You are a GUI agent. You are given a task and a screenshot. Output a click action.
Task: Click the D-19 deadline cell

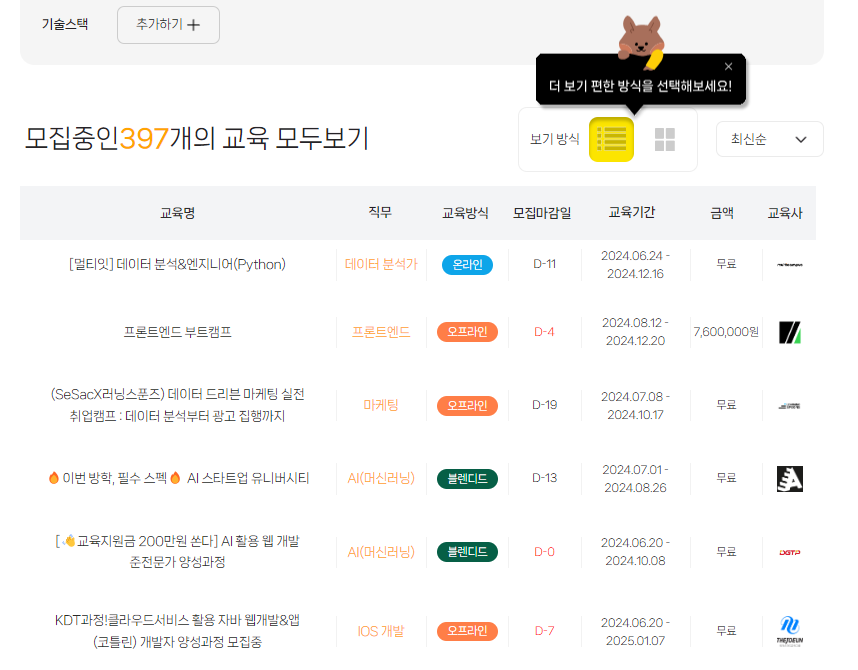[x=544, y=405]
